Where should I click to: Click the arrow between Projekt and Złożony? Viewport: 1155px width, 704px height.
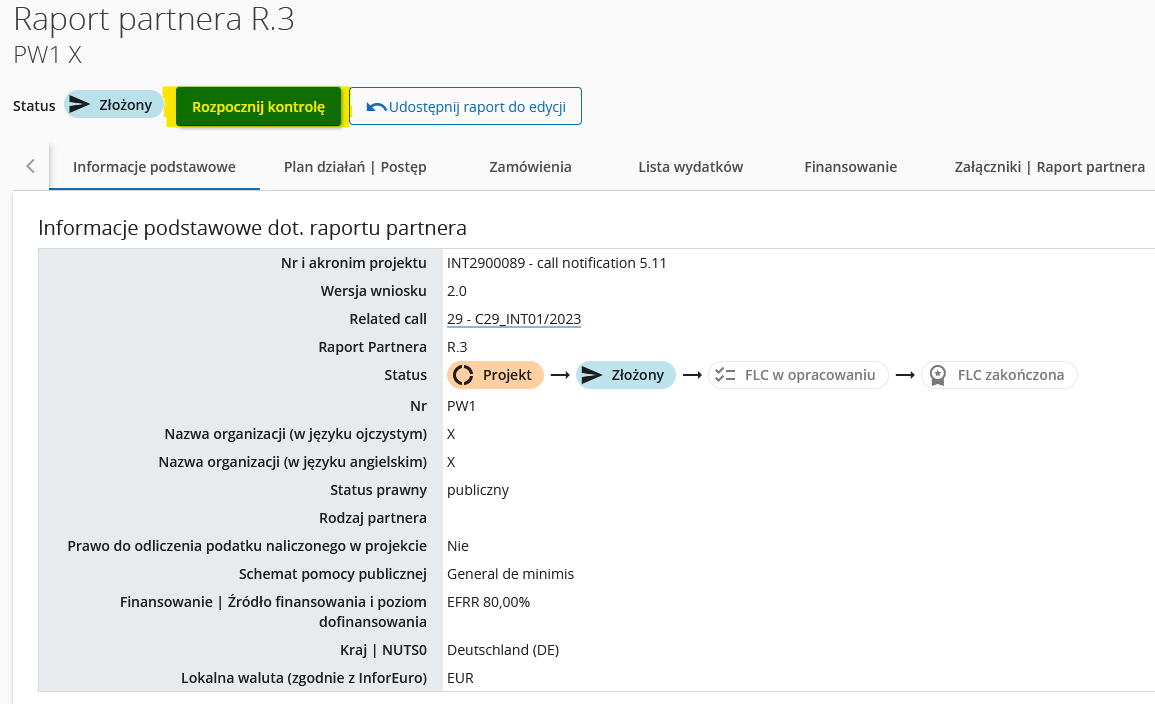tap(560, 375)
